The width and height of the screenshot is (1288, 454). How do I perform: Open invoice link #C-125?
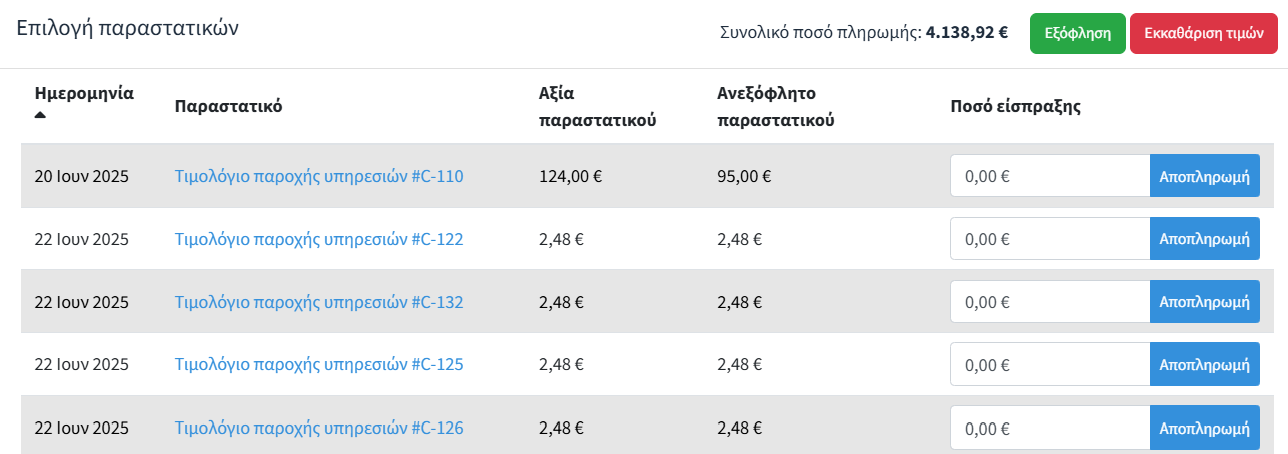[319, 365]
